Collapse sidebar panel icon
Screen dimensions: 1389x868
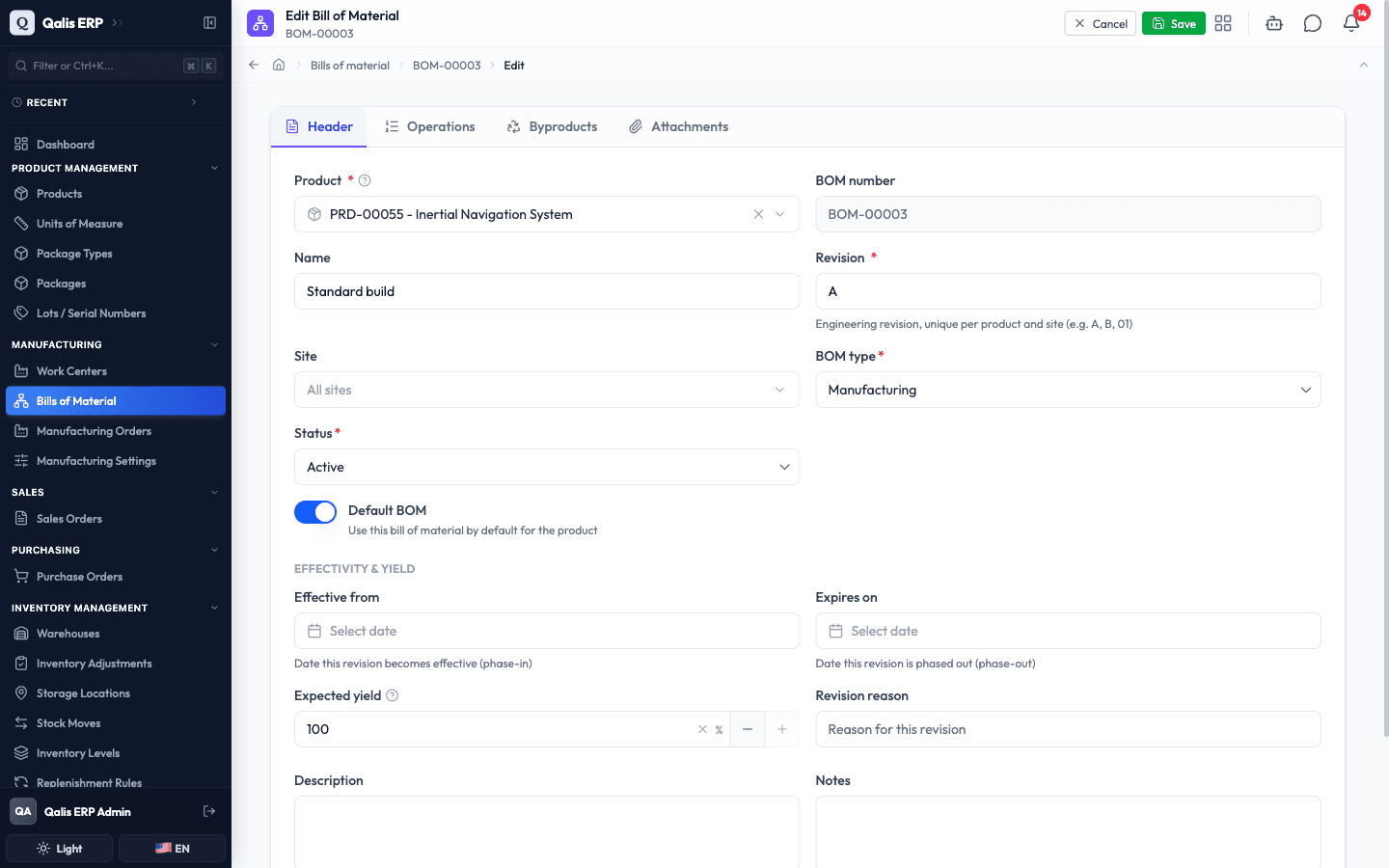(209, 23)
